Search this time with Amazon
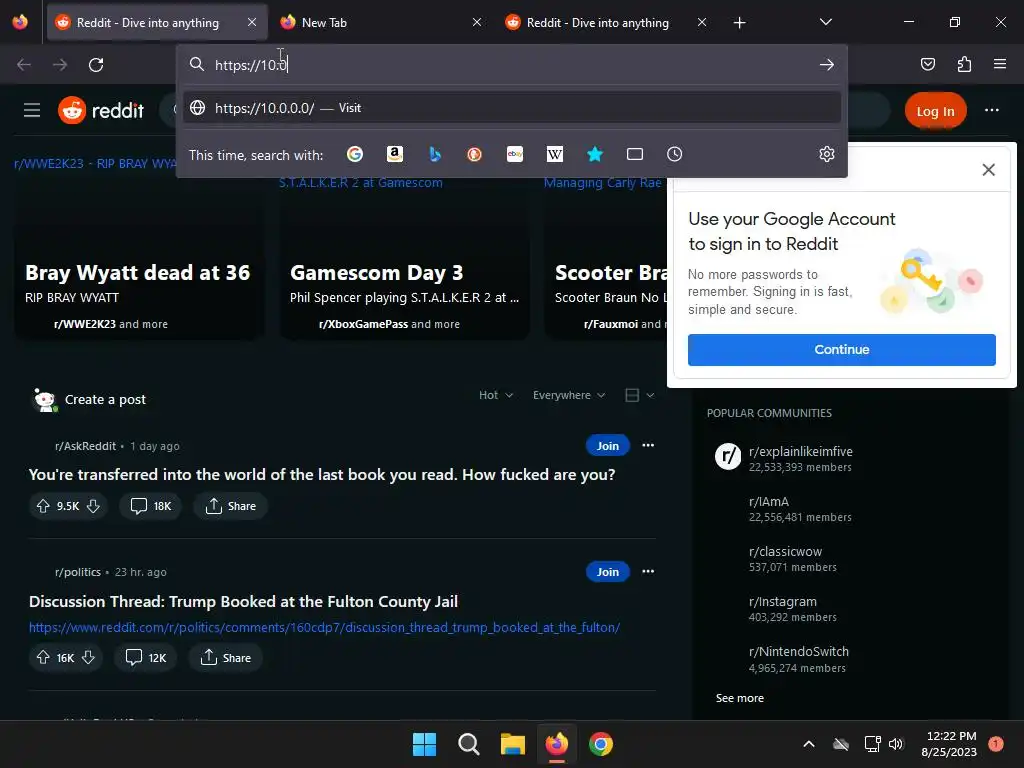Viewport: 1024px width, 768px height. point(394,154)
